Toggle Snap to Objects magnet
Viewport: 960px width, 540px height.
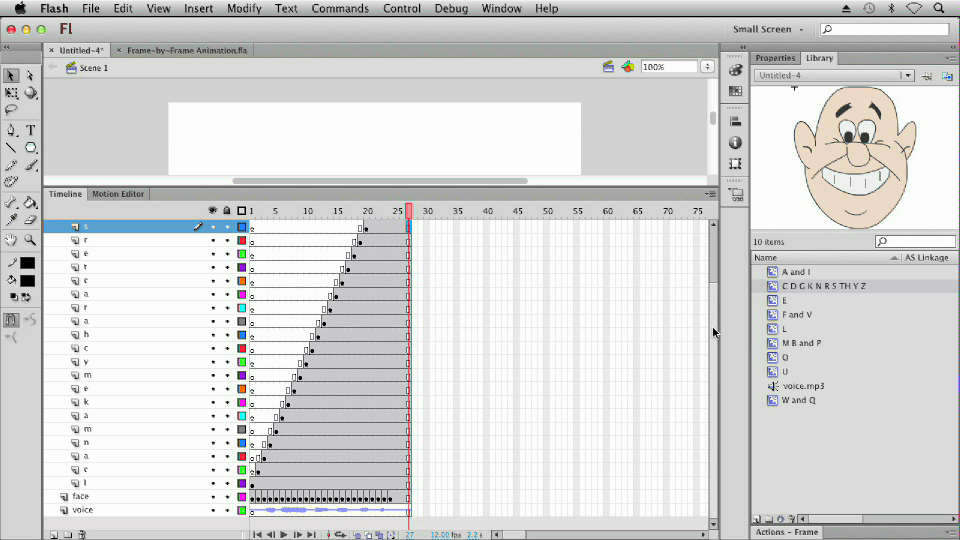click(x=10, y=320)
